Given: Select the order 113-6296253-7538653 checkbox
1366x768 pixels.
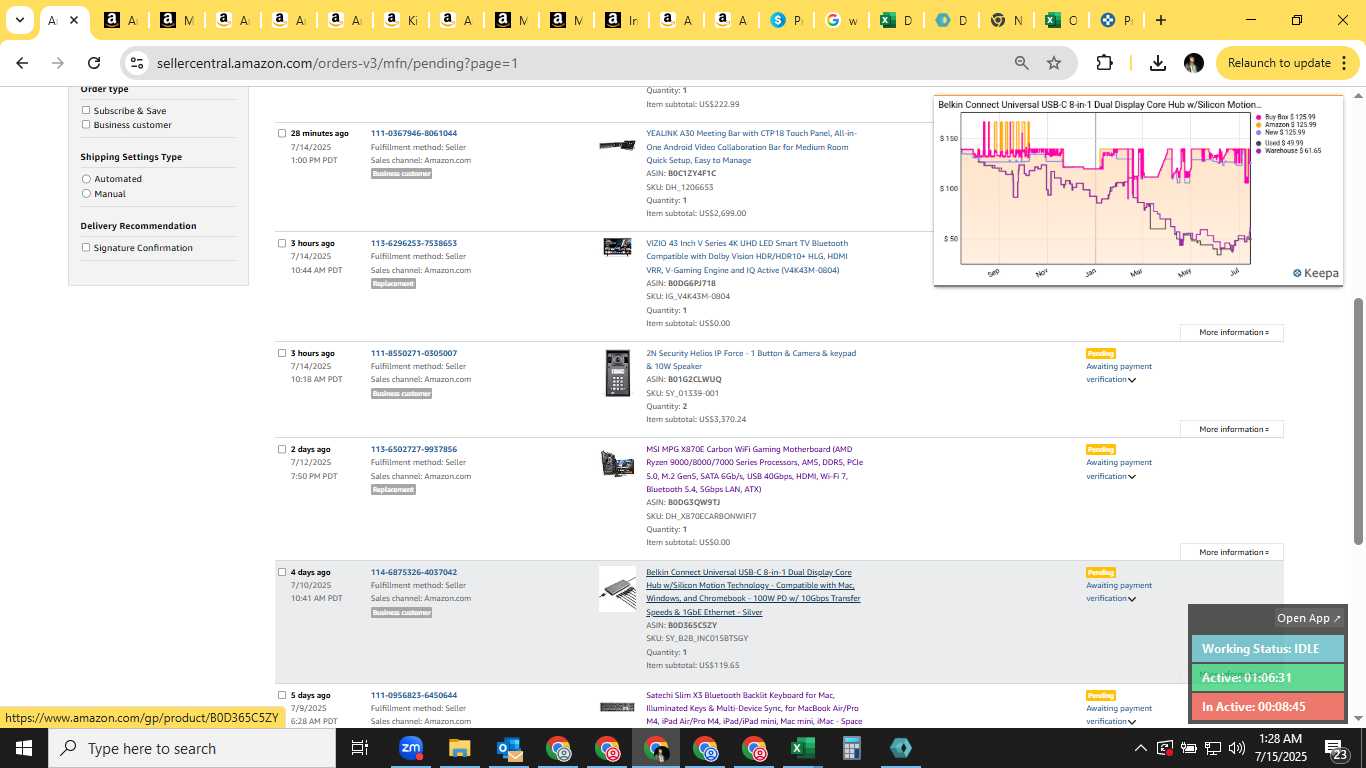Looking at the screenshot, I should 282,243.
